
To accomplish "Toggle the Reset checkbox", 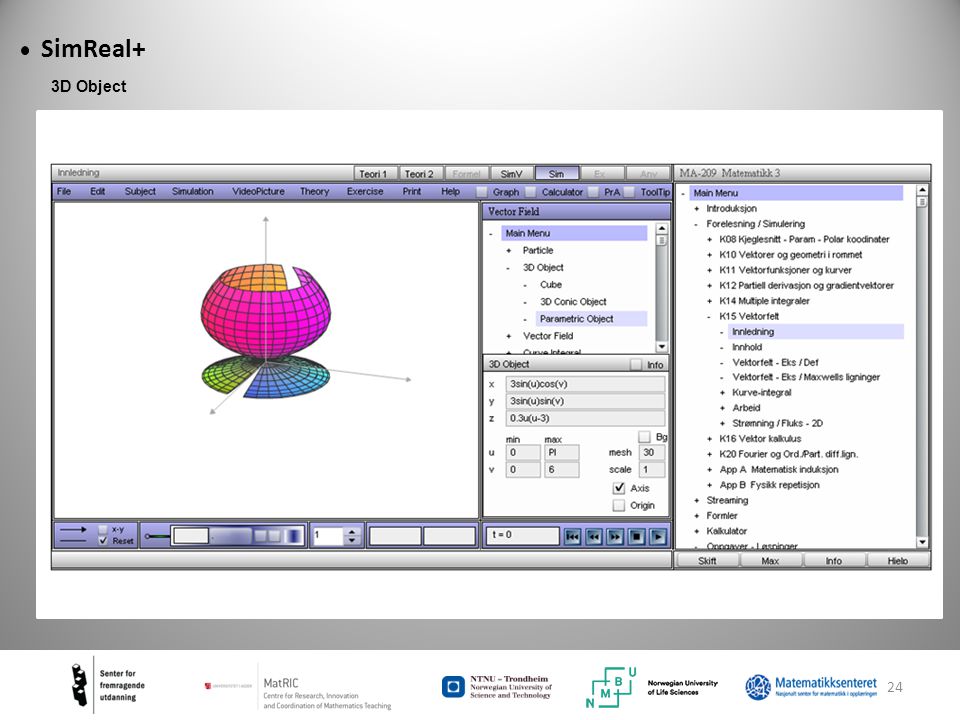I will [x=103, y=541].
